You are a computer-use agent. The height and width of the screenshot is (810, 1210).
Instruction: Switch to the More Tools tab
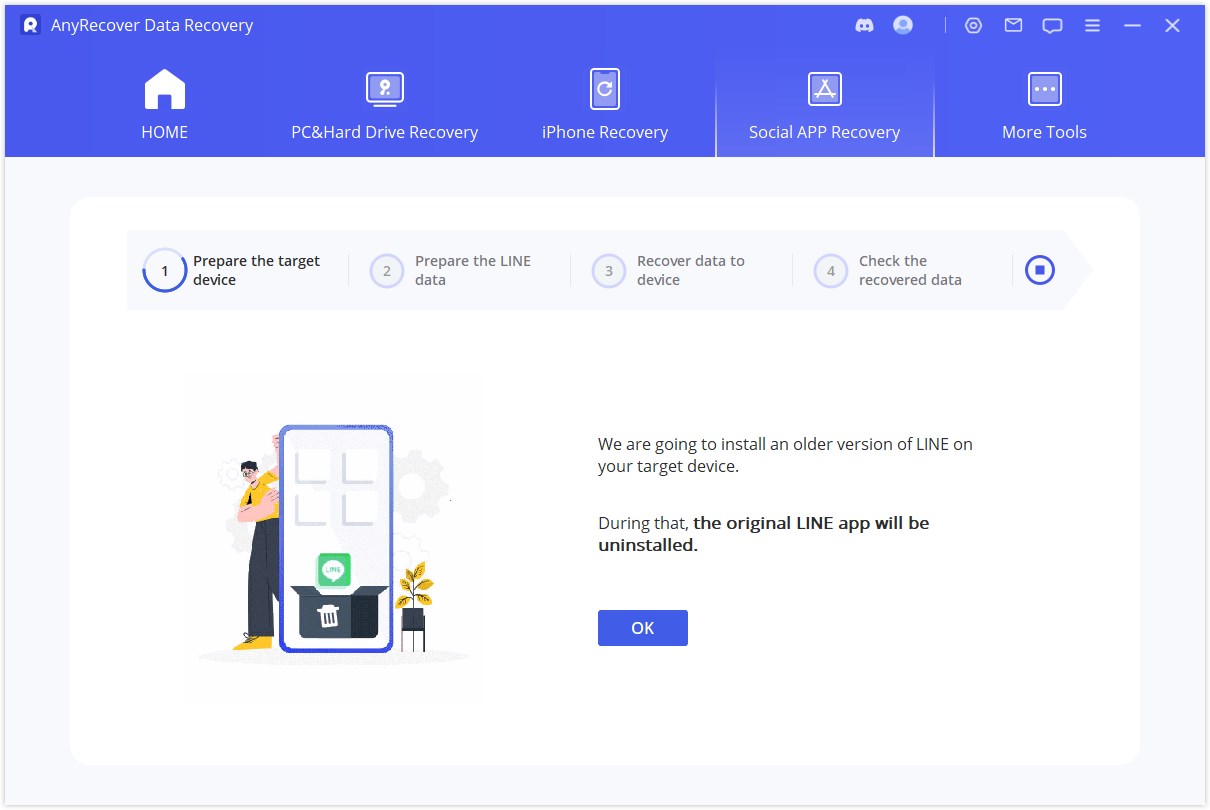coord(1044,105)
